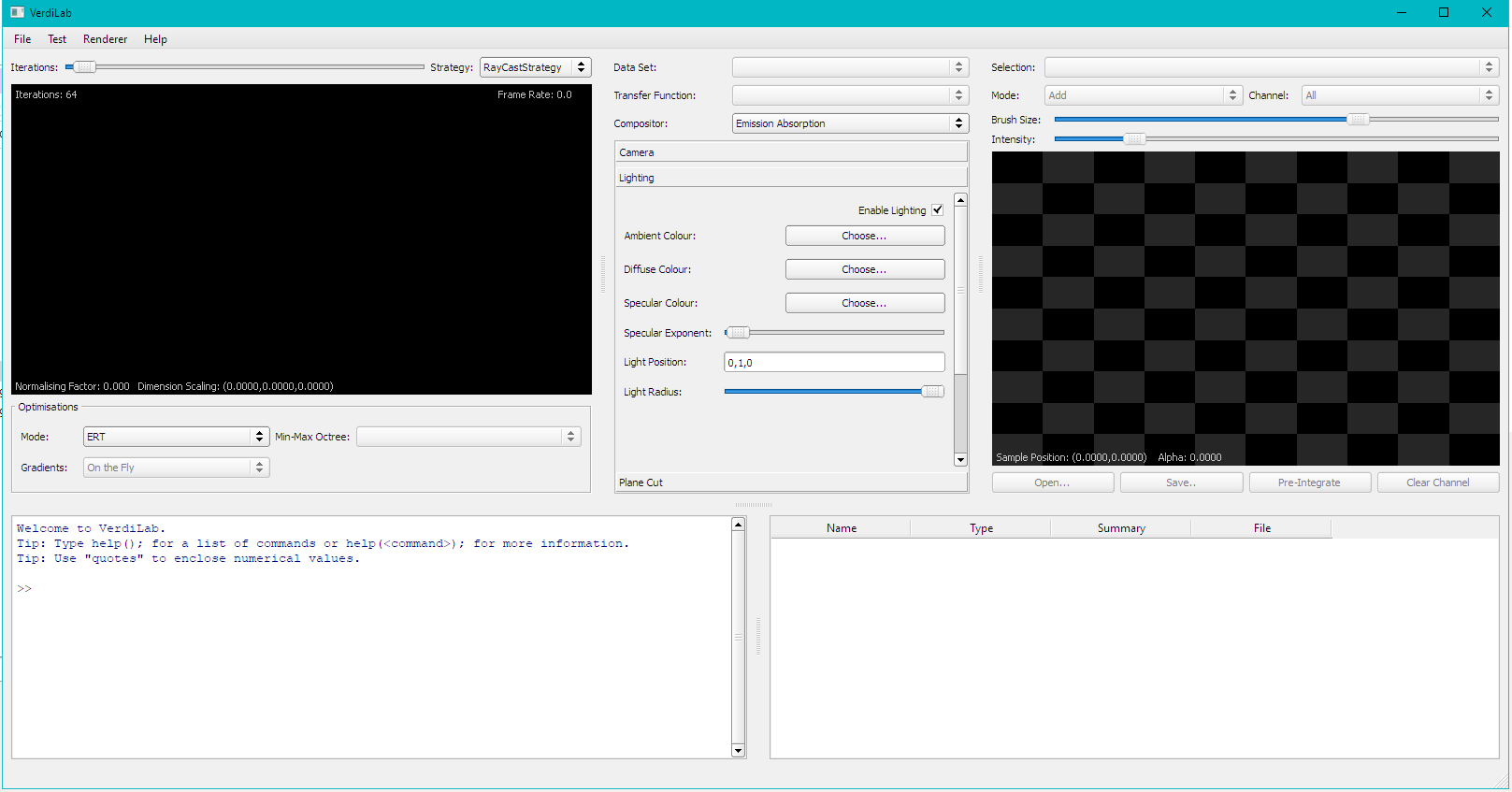The image size is (1512, 792).
Task: Click the 'Normalising Factor: 0.000' text
Action: pyautogui.click(x=72, y=386)
